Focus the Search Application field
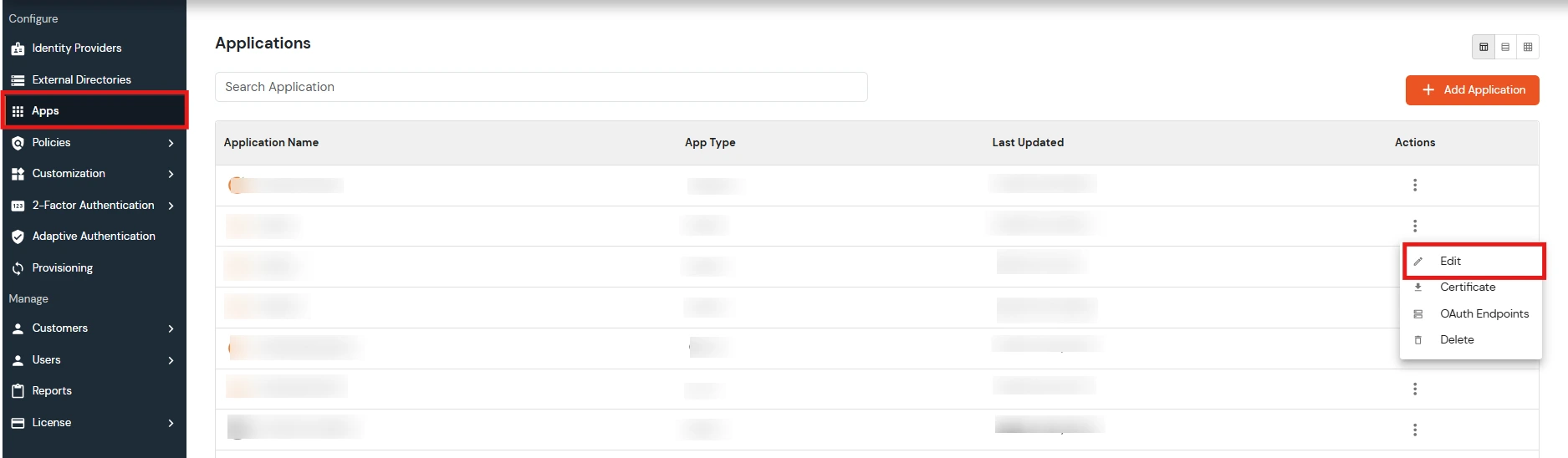1568x458 pixels. coord(540,87)
